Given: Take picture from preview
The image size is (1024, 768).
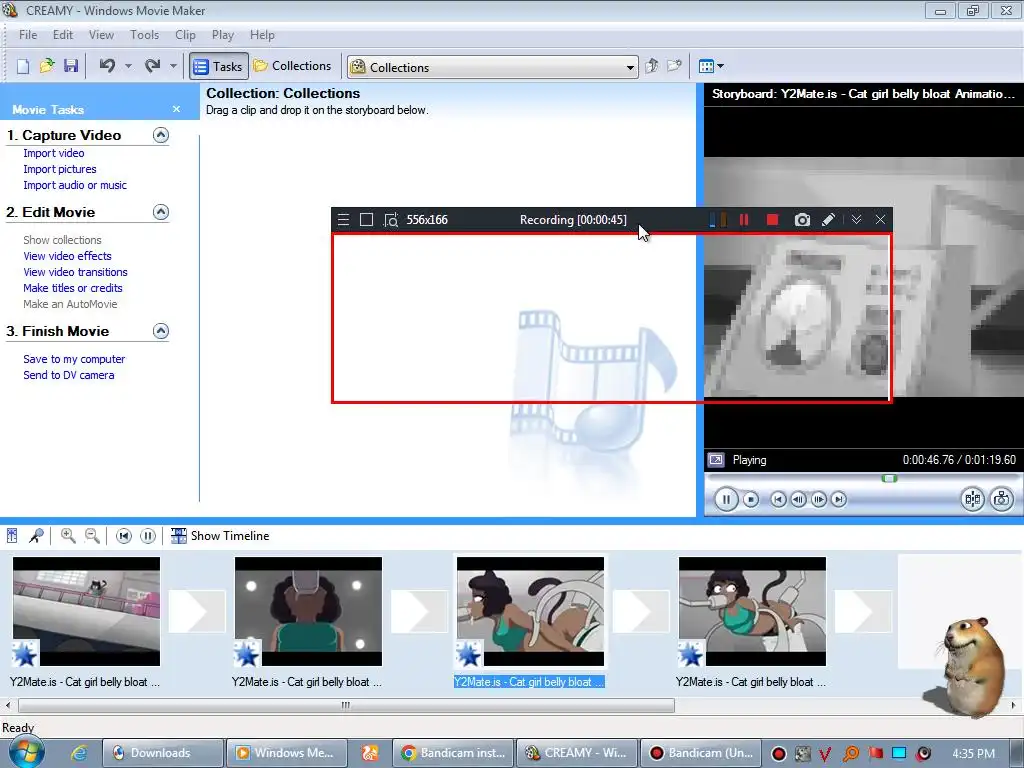Looking at the screenshot, I should 1002,500.
